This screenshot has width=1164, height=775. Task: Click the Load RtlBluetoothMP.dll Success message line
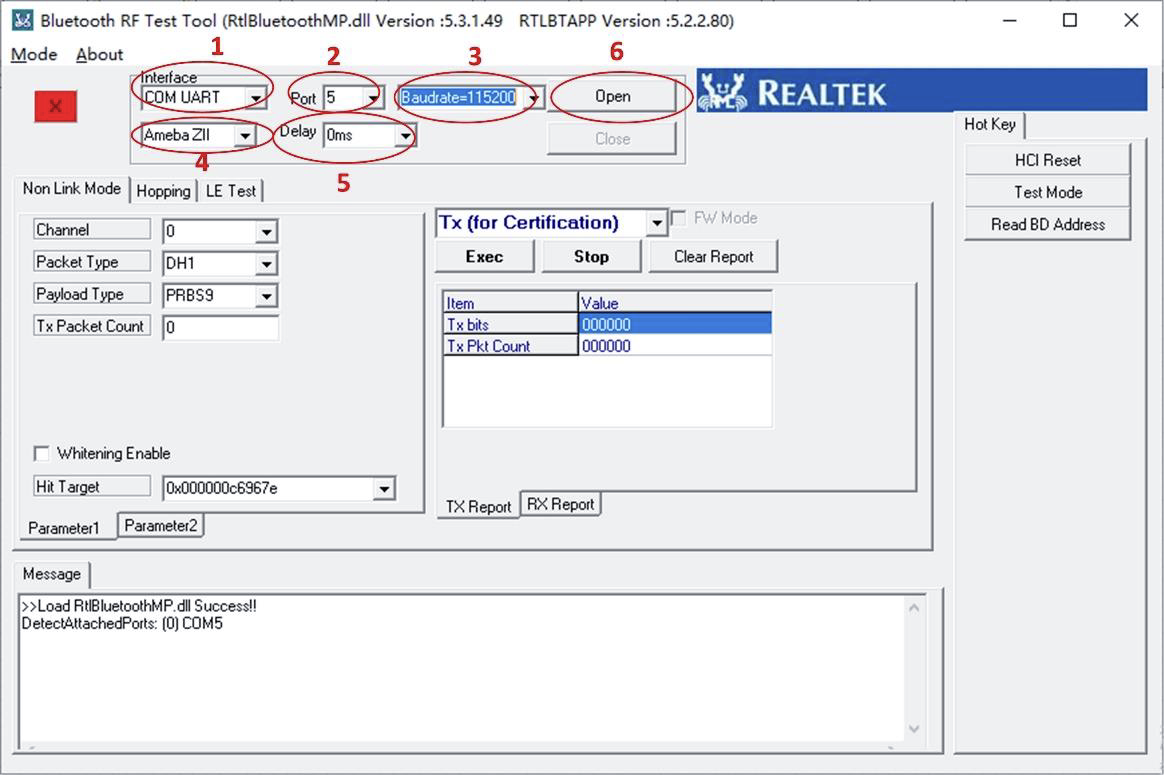tap(139, 606)
